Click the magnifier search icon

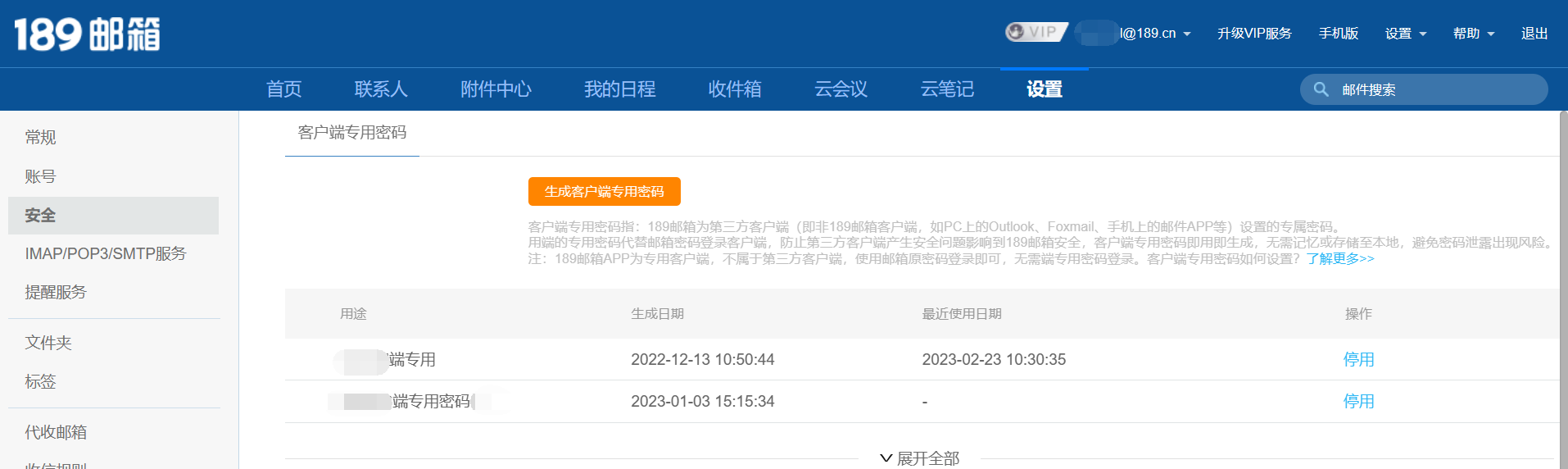coord(1321,89)
